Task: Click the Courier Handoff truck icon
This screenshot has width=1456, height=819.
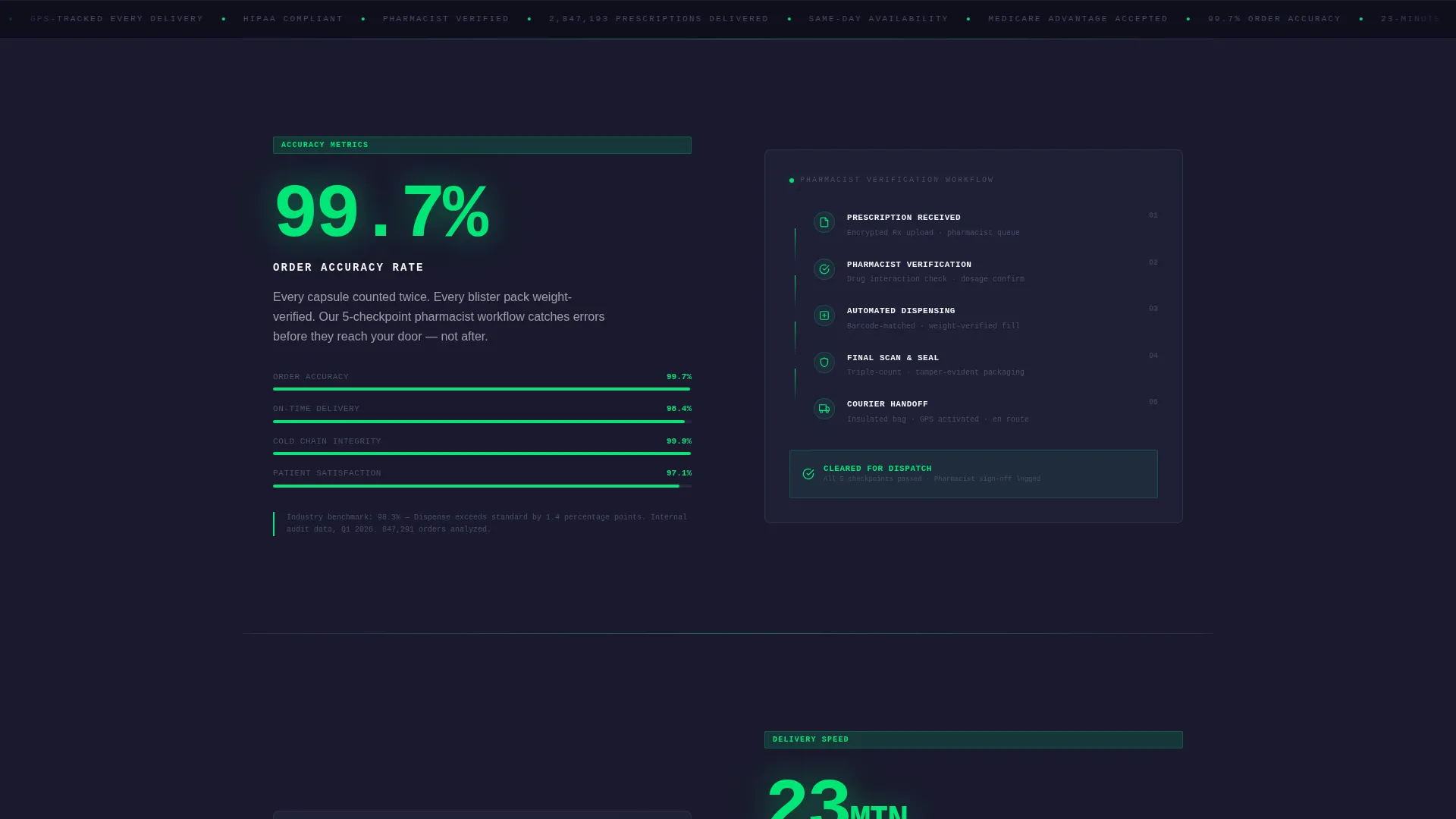Action: [x=824, y=409]
